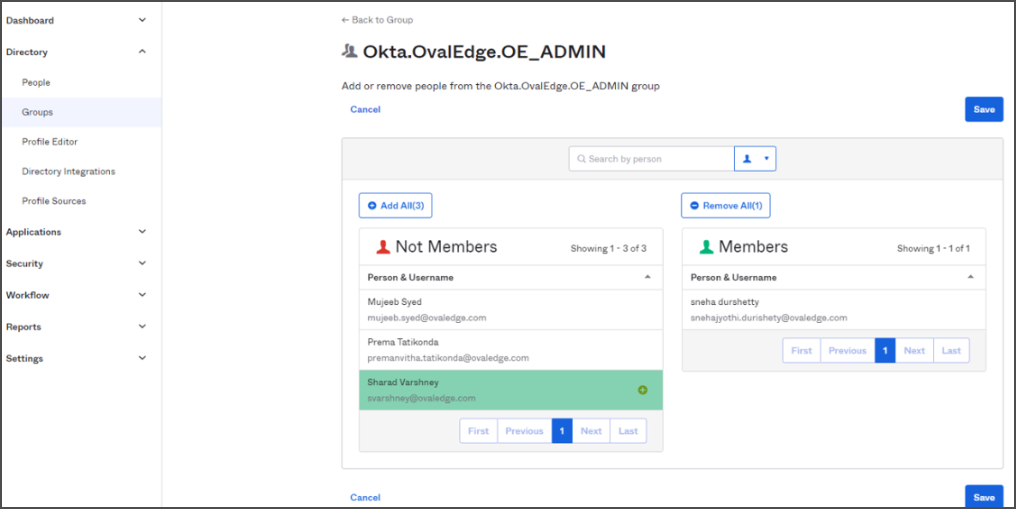Click Last in Not Members pagination
The width and height of the screenshot is (1016, 509).
point(629,431)
